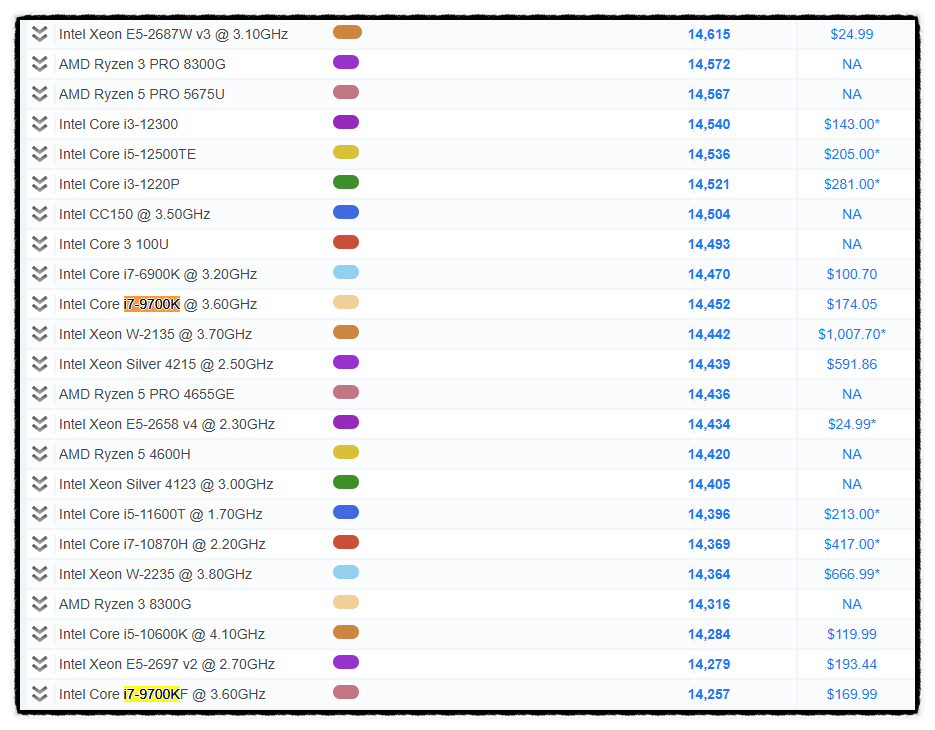This screenshot has height=730, width=935.
Task: Expand the Core i5-10600K row chevron
Action: (x=39, y=634)
